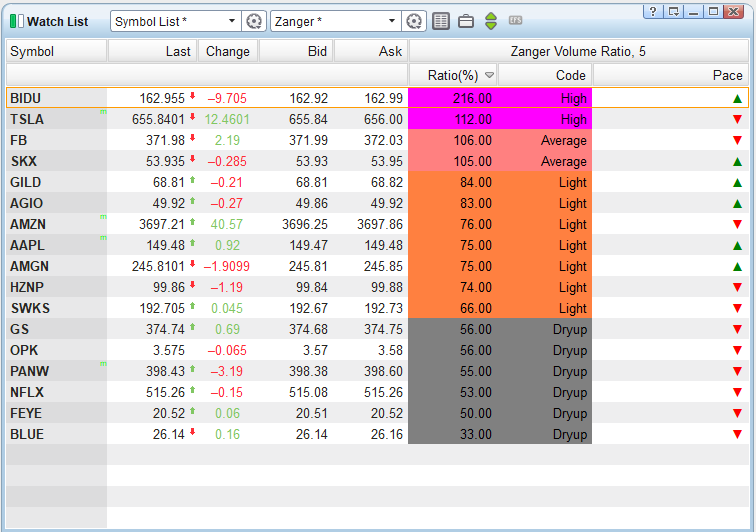Open Zanger page settings gear
This screenshot has height=532, width=756.
coord(414,21)
